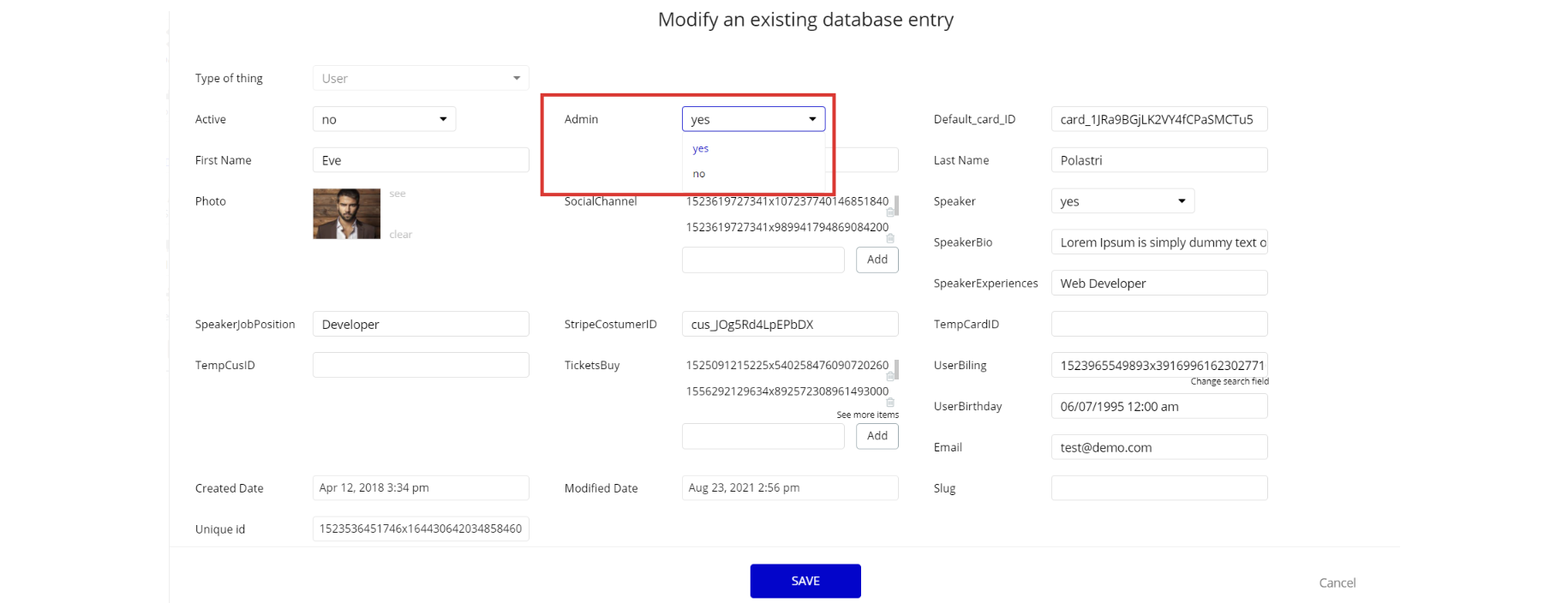
Task: Choose 'no' in the Admin options list
Action: click(699, 174)
